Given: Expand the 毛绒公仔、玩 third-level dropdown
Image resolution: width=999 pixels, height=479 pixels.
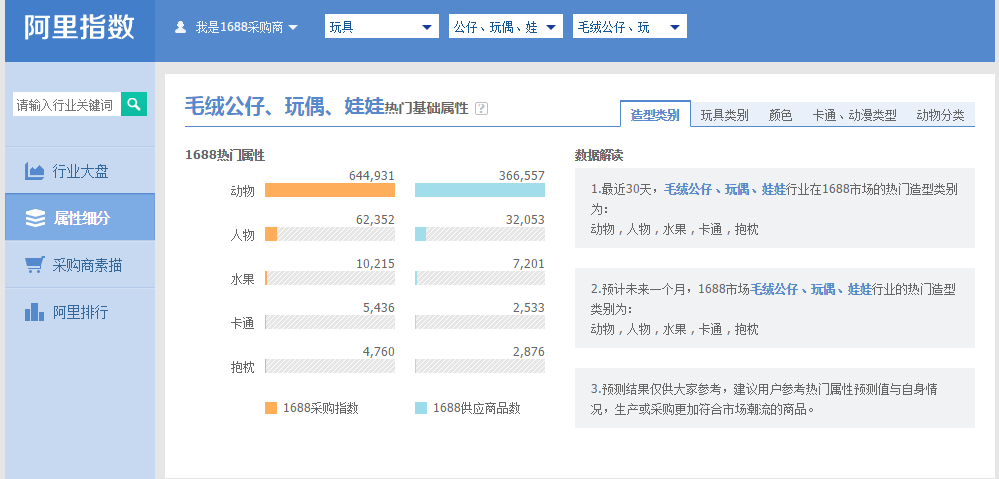Looking at the screenshot, I should pos(630,27).
